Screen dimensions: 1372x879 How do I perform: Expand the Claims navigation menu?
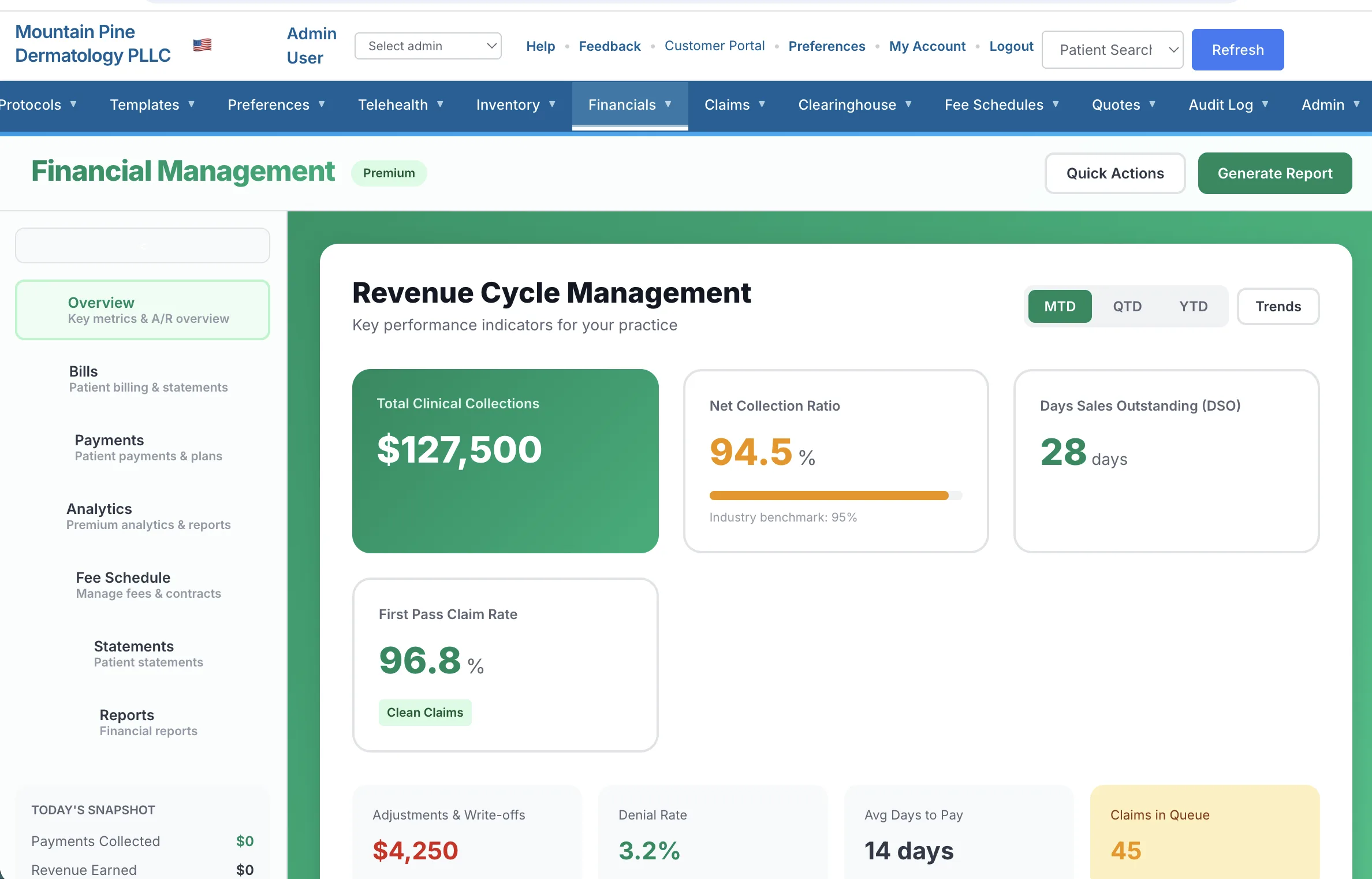[735, 105]
